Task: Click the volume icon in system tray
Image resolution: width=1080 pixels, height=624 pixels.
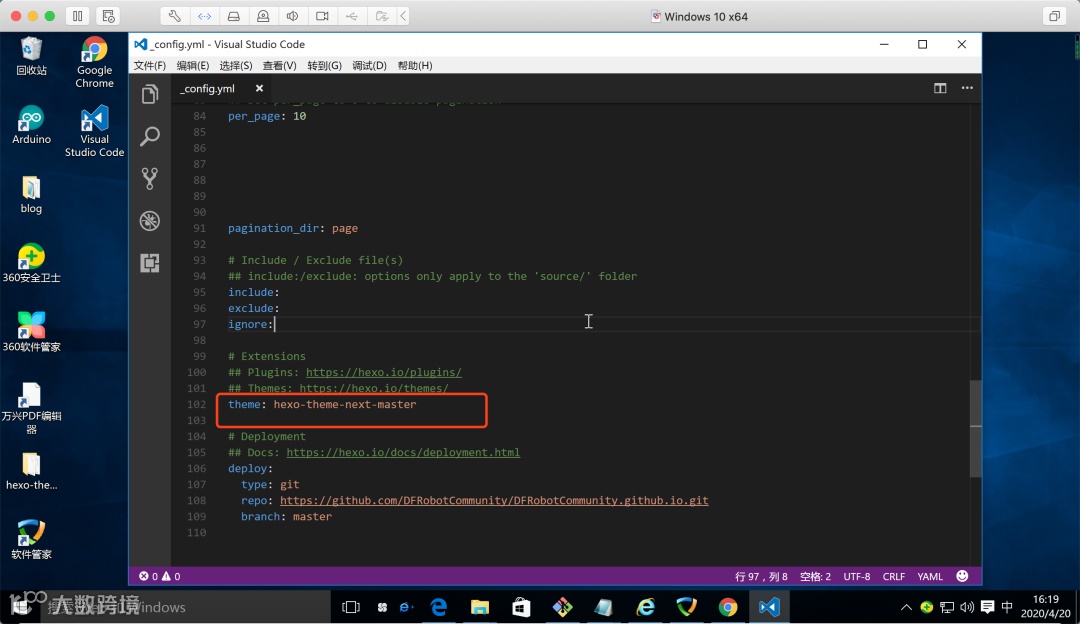Action: coord(967,607)
